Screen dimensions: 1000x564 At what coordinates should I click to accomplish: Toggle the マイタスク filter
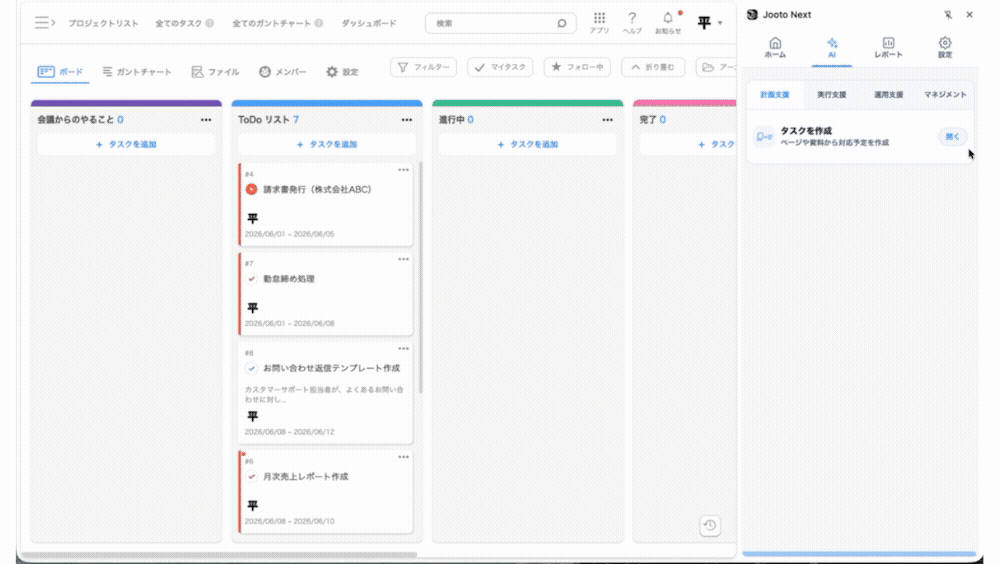coord(500,67)
